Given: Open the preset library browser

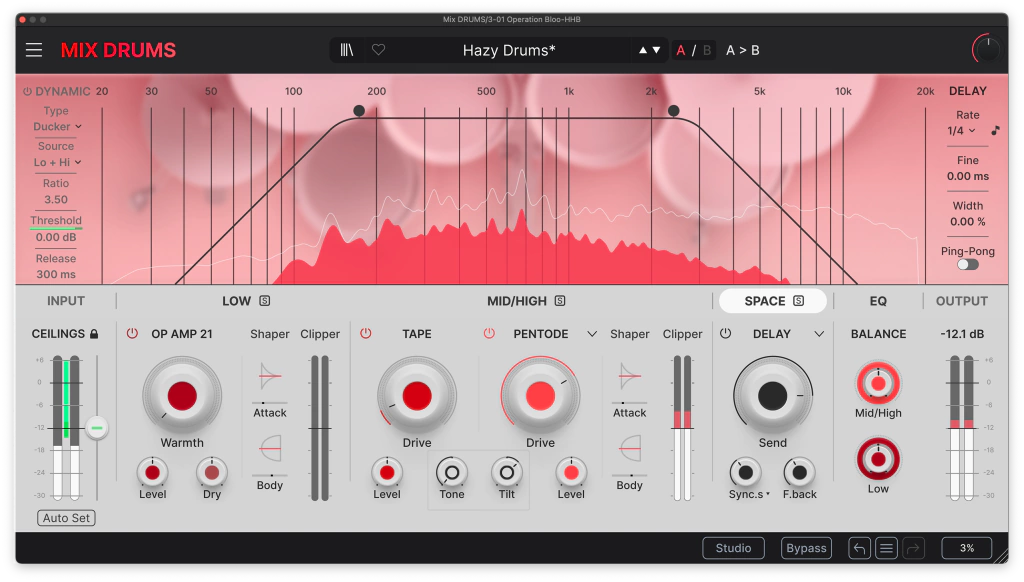Looking at the screenshot, I should pos(347,50).
